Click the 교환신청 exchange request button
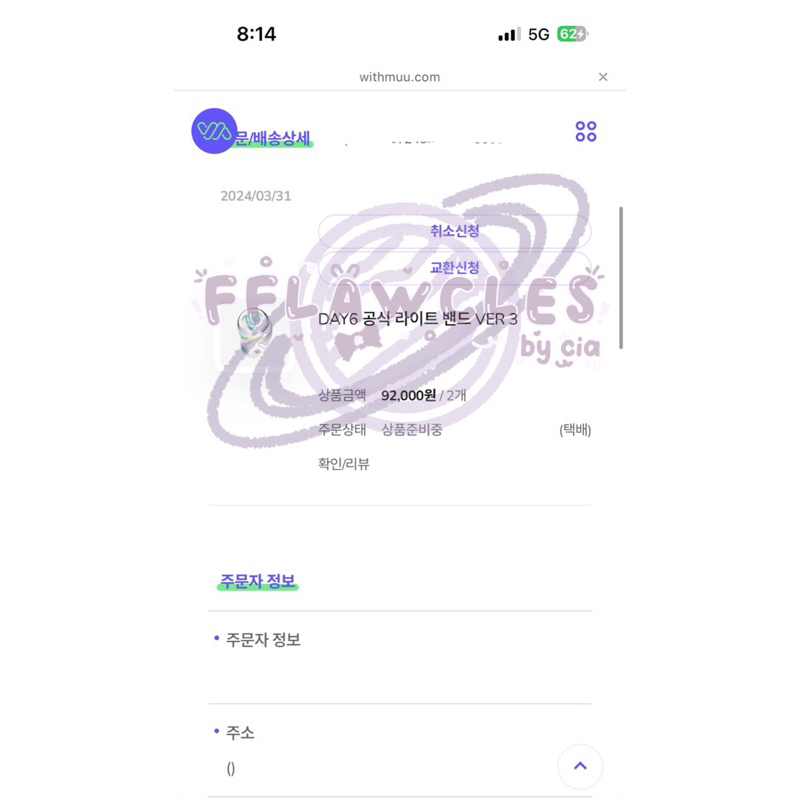The height and width of the screenshot is (800, 800). (x=455, y=267)
